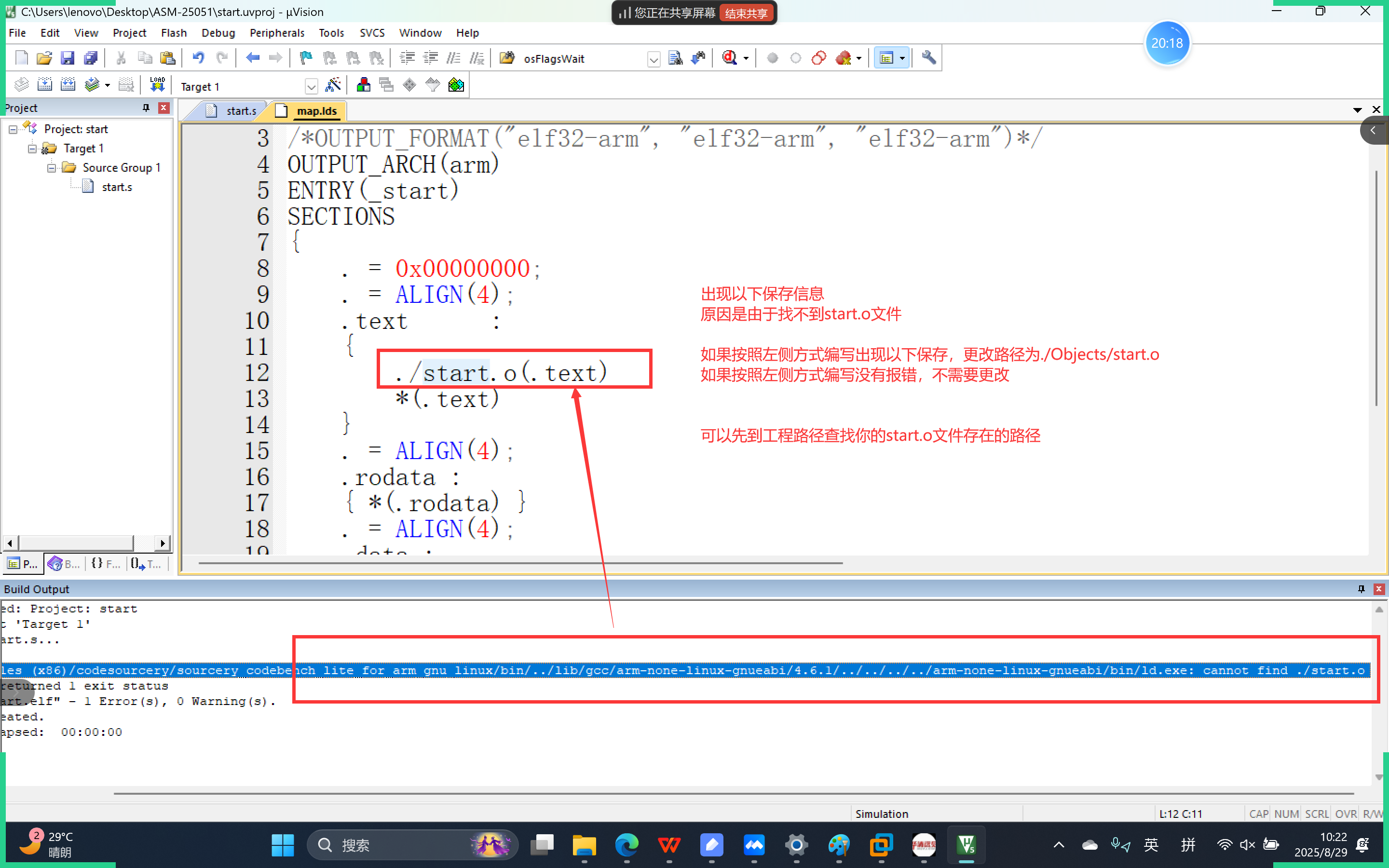This screenshot has height=868, width=1389.
Task: Open Options for Target magic wand
Action: 333,85
